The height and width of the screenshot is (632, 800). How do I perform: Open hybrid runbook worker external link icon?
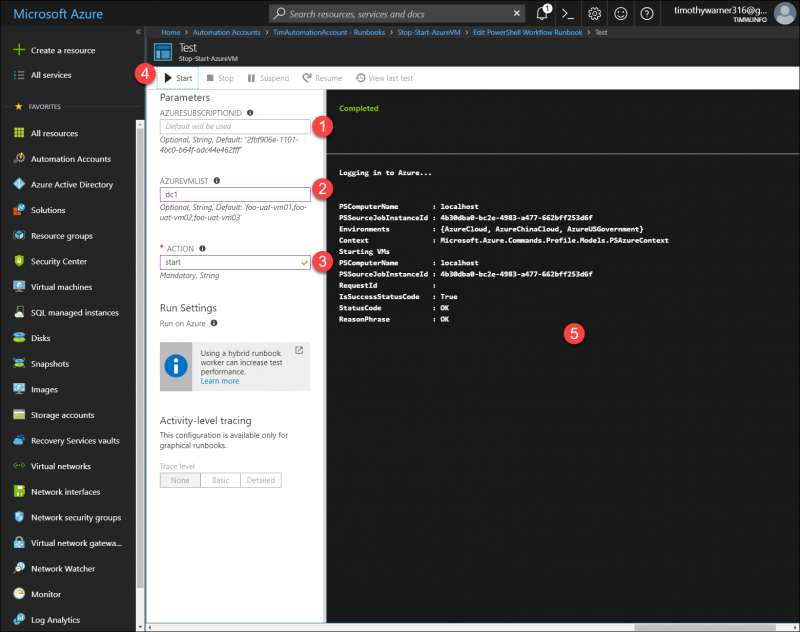tap(299, 350)
